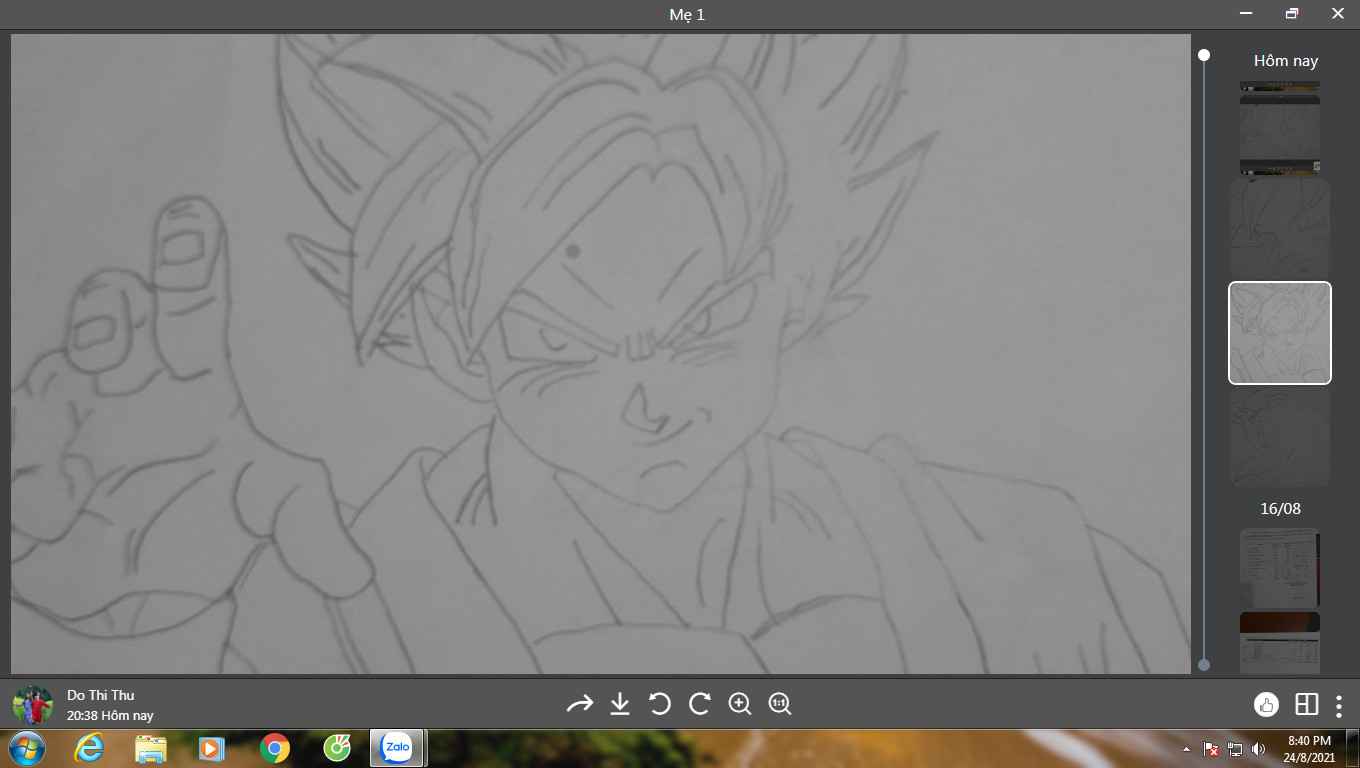Open the drawing thumbnail just above the 16/08 label
The height and width of the screenshot is (768, 1360).
(1280, 437)
